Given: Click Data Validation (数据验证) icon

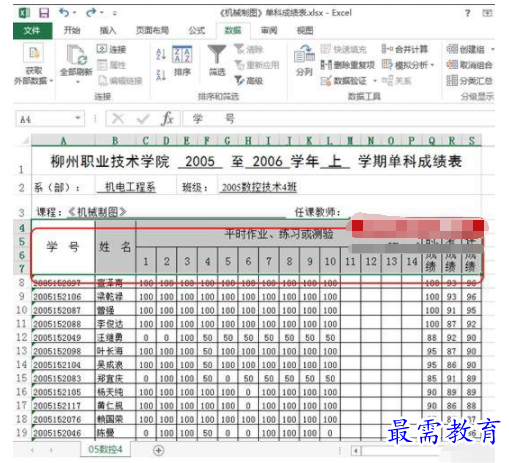Looking at the screenshot, I should [326, 80].
